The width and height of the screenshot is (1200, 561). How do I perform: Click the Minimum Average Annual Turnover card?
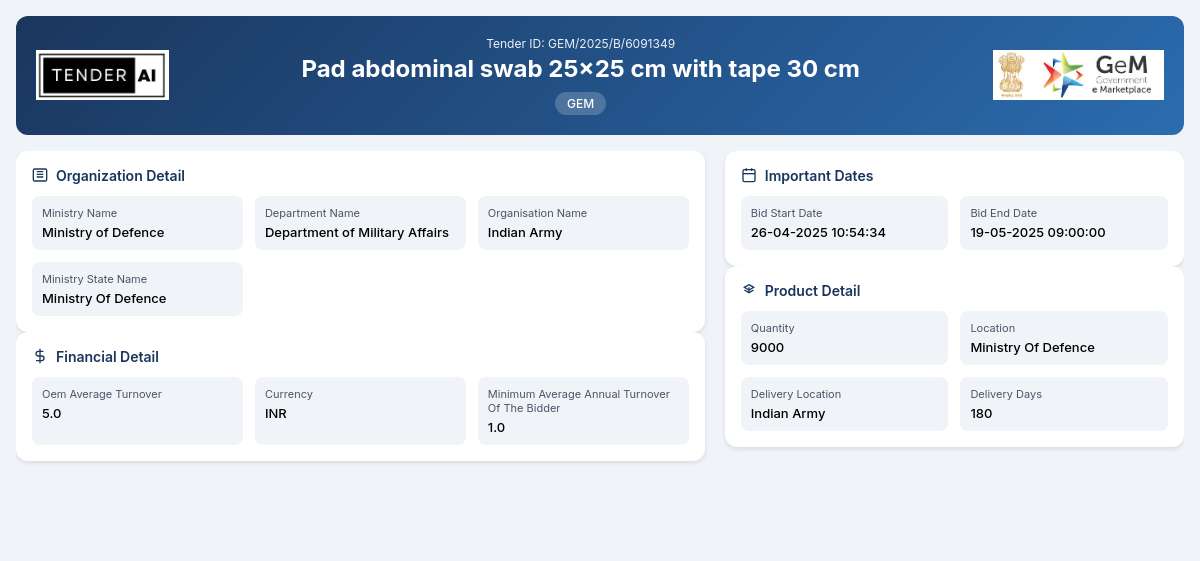583,411
